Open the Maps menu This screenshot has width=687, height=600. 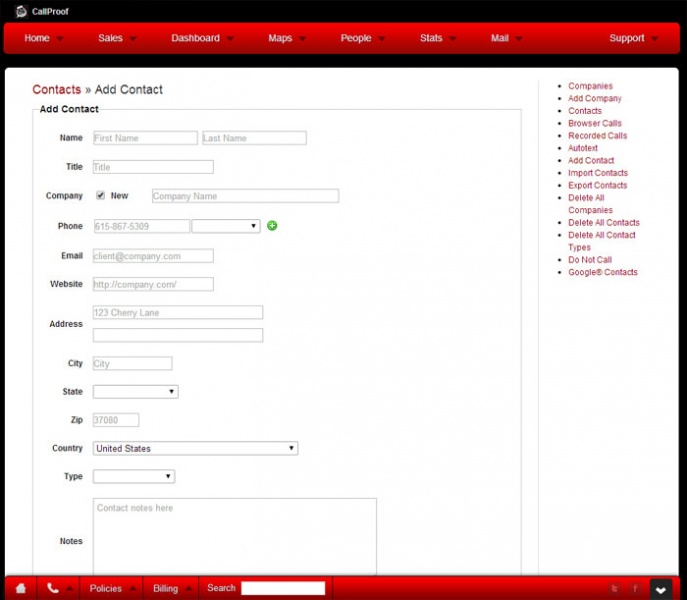(x=287, y=38)
